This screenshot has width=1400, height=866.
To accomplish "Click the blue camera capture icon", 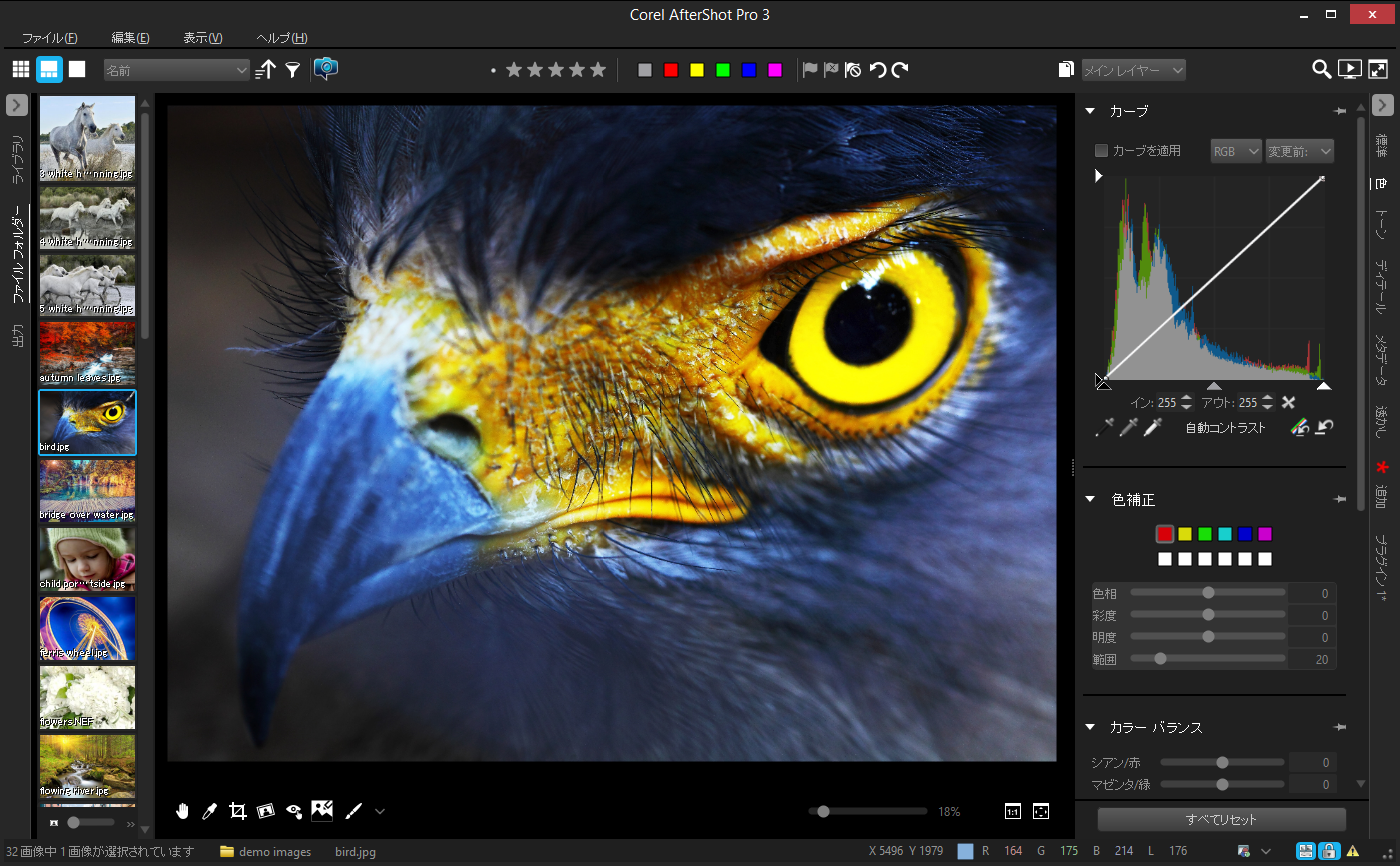I will point(326,69).
